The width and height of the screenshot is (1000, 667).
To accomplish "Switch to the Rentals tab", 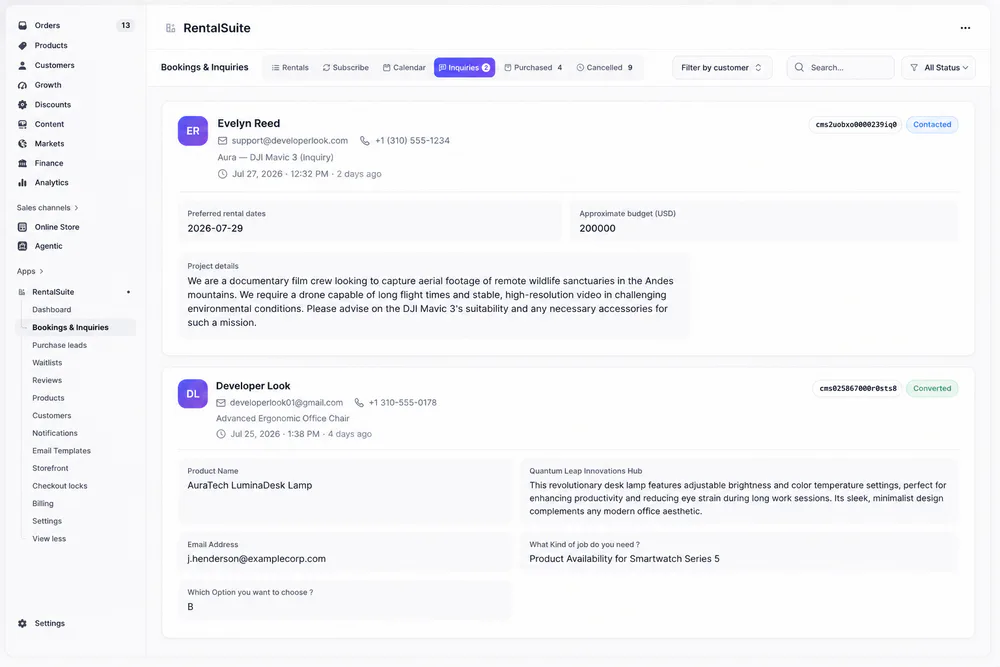I will (x=290, y=68).
